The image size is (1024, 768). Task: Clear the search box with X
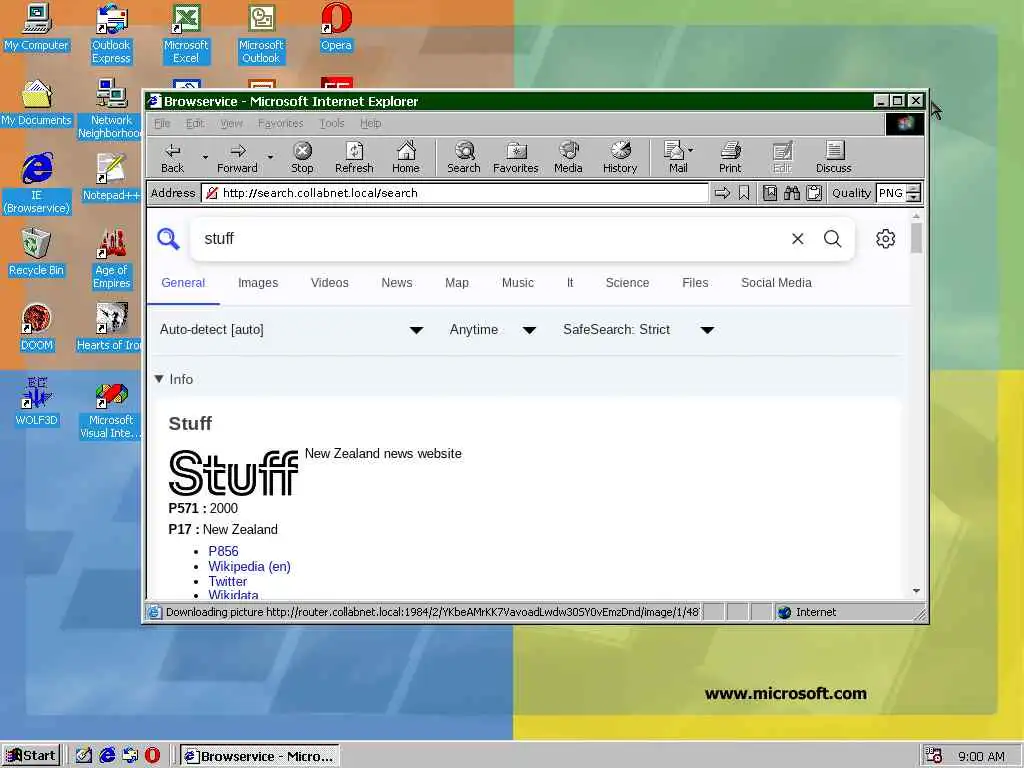coord(797,239)
